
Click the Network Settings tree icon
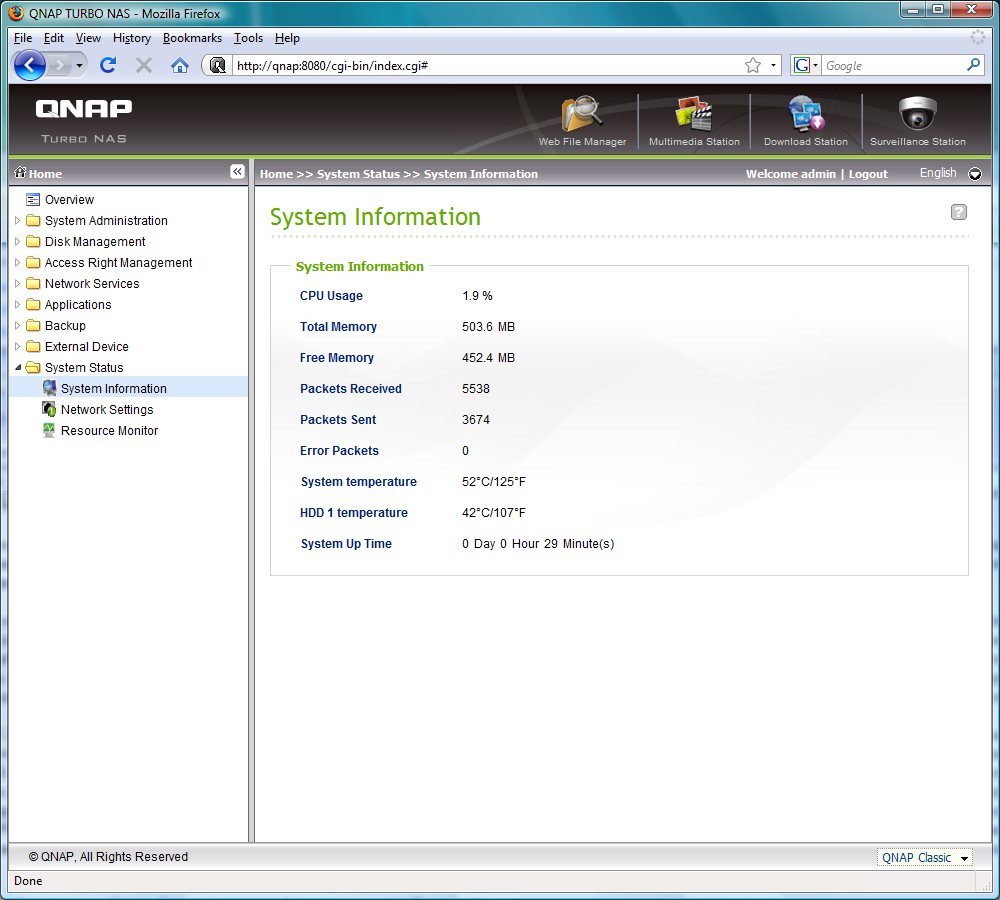(x=49, y=409)
